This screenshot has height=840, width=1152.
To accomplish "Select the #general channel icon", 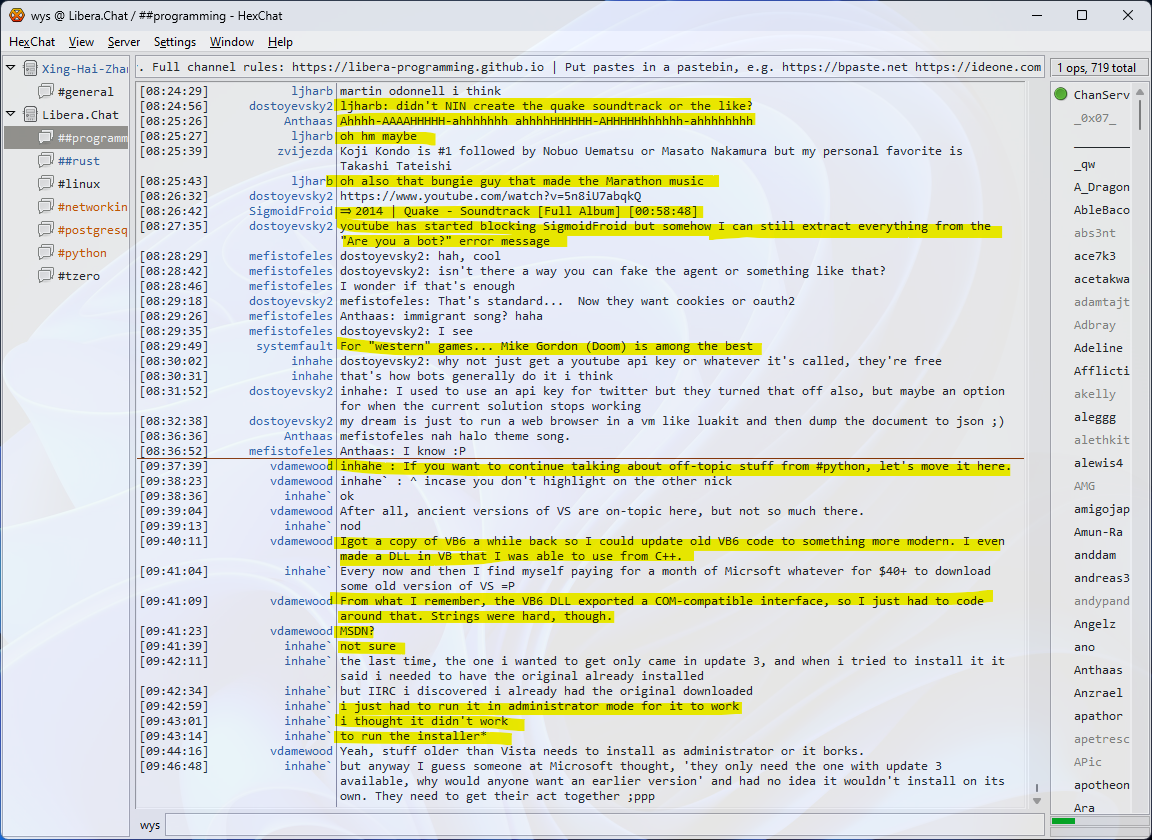I will 45,92.
